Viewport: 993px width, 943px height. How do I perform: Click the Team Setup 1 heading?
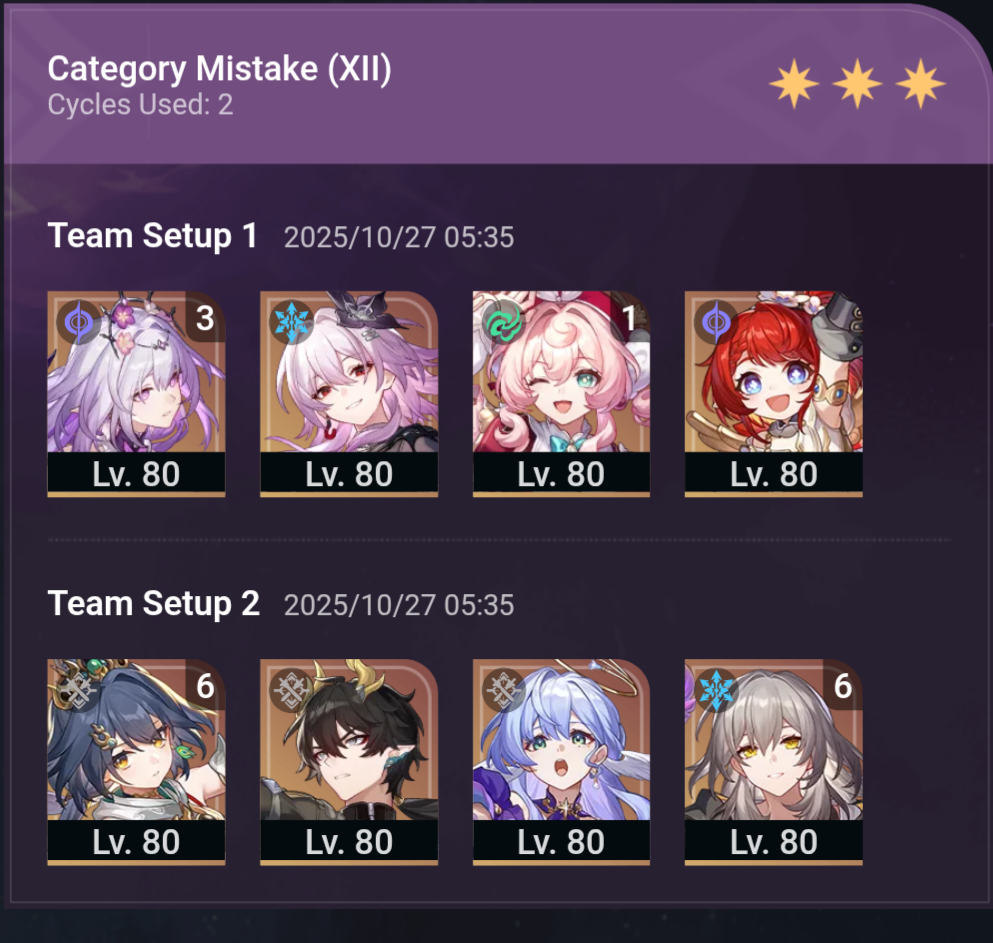pos(153,236)
